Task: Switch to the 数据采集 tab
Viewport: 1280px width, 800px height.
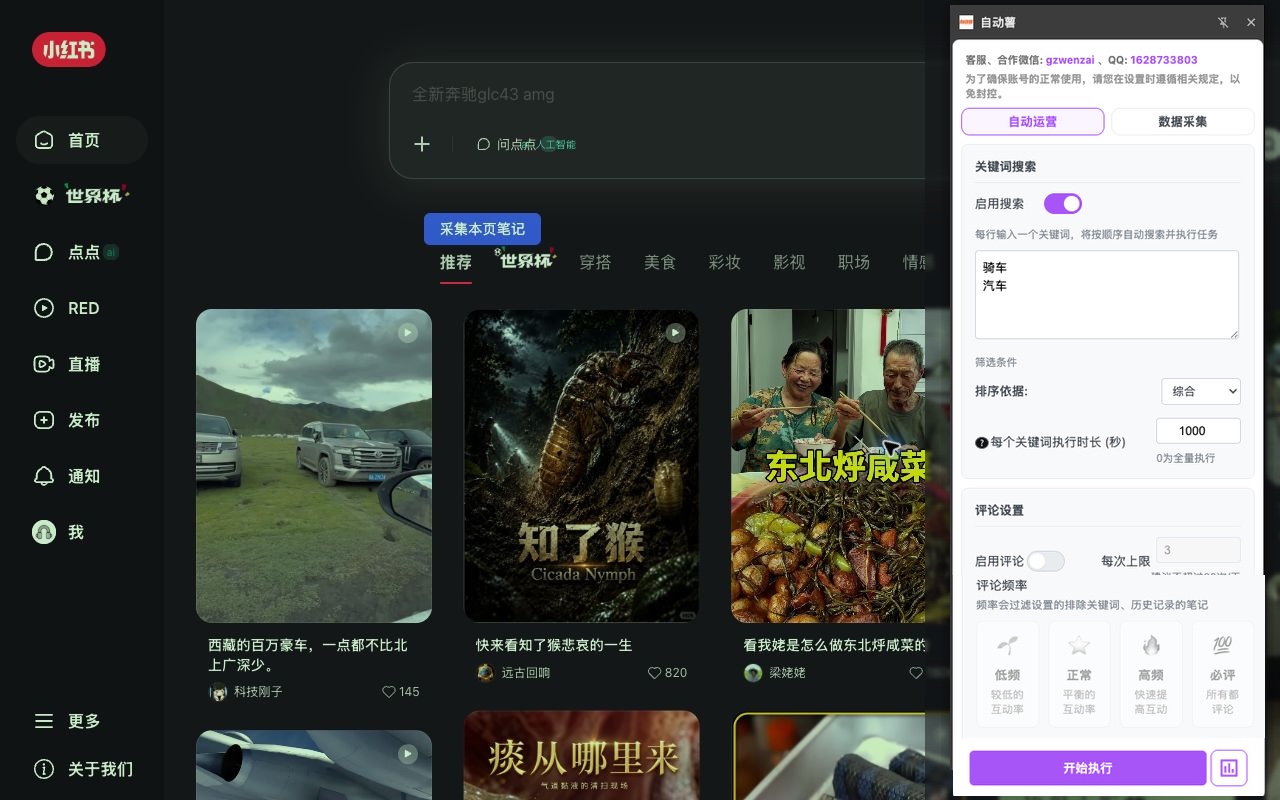Action: tap(1183, 121)
